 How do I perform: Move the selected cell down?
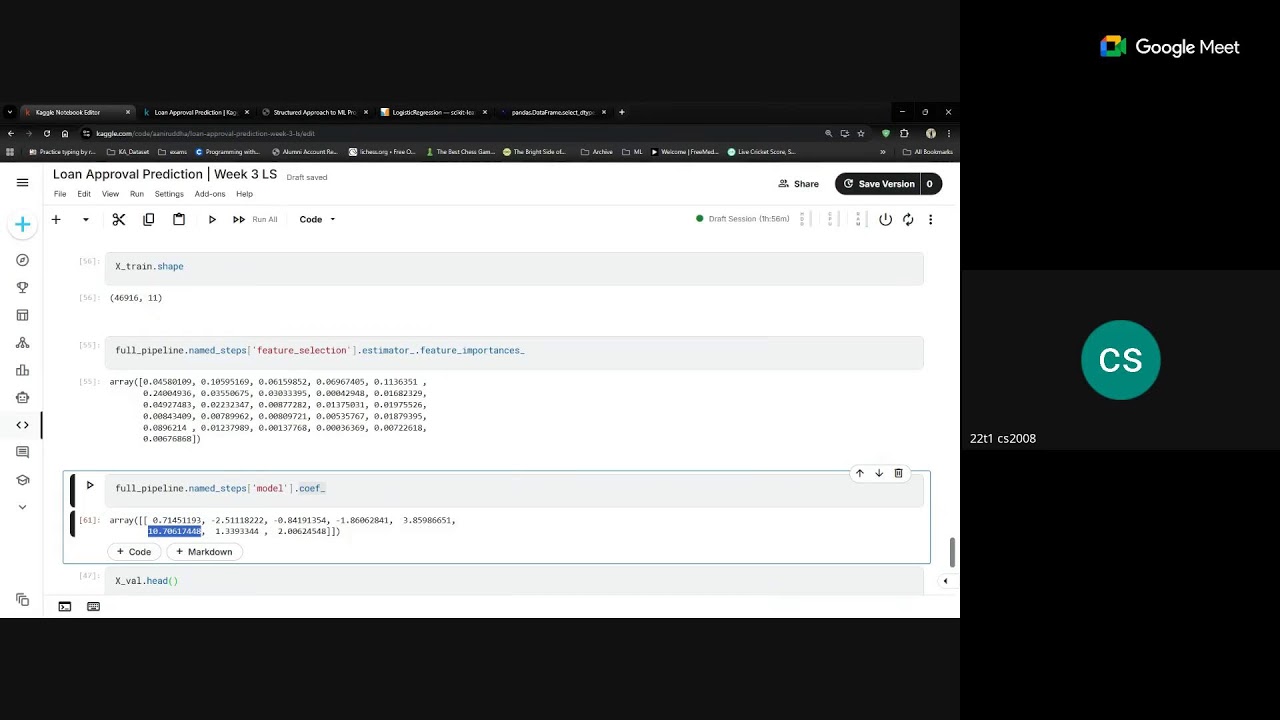879,473
